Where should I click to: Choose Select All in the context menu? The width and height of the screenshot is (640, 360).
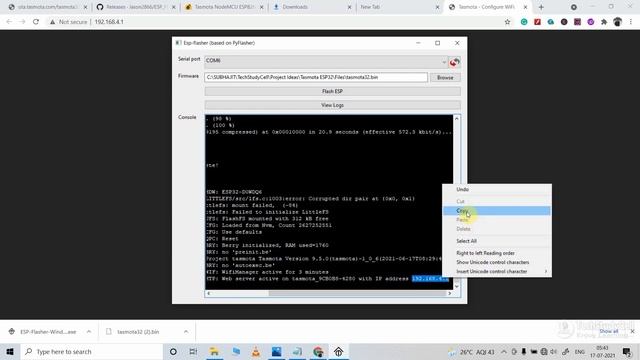click(x=497, y=241)
